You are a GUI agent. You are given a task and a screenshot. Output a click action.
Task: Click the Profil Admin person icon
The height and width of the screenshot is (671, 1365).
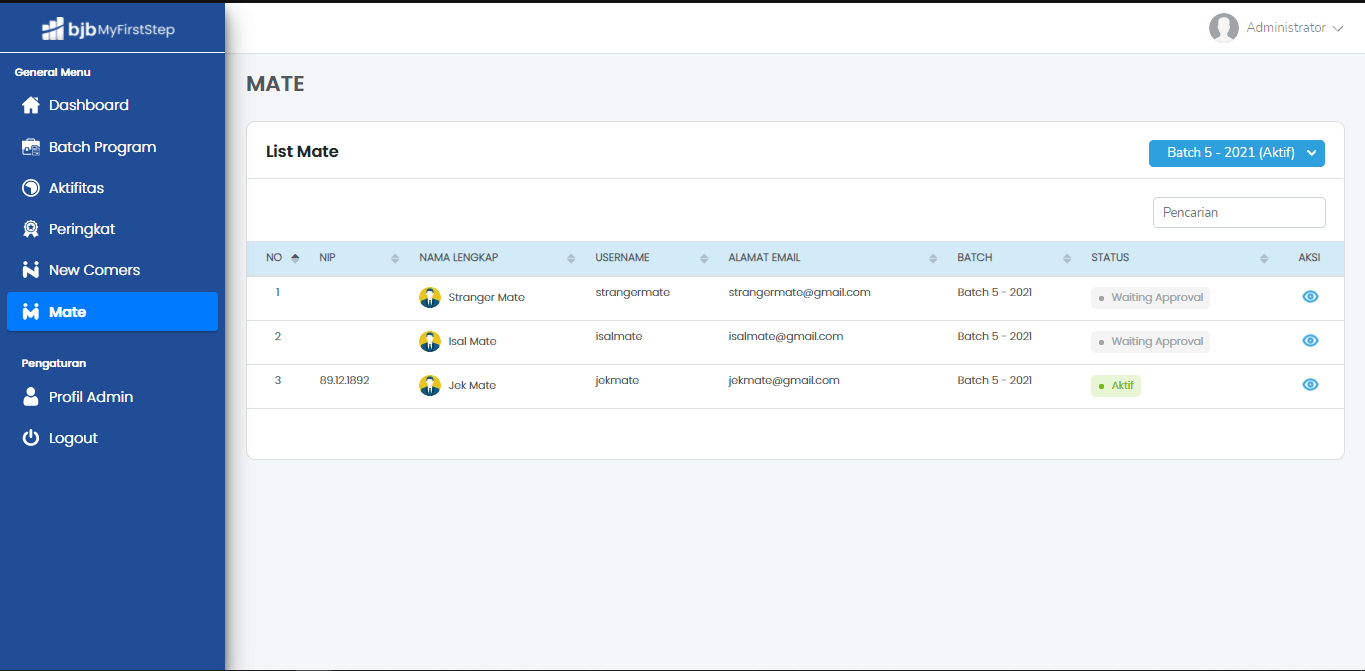click(31, 397)
